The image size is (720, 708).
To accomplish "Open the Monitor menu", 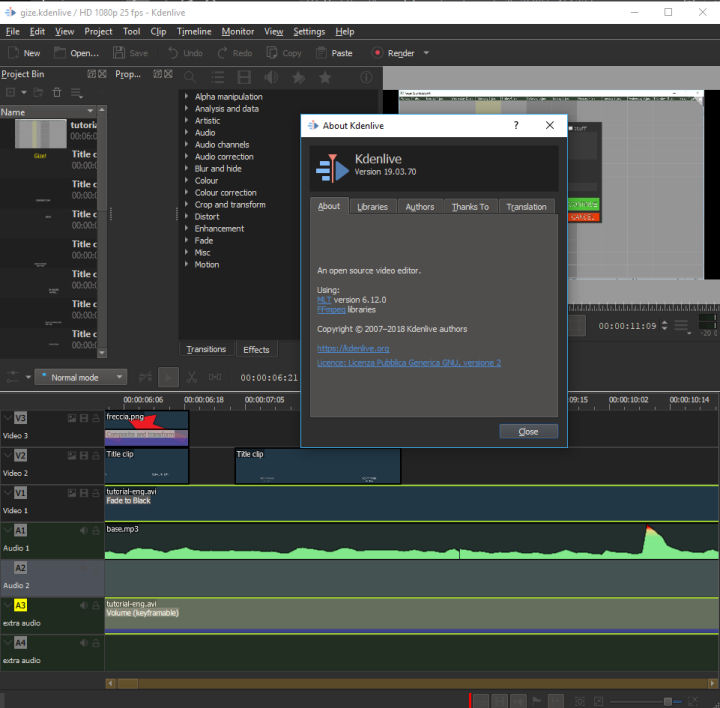I will tap(237, 31).
